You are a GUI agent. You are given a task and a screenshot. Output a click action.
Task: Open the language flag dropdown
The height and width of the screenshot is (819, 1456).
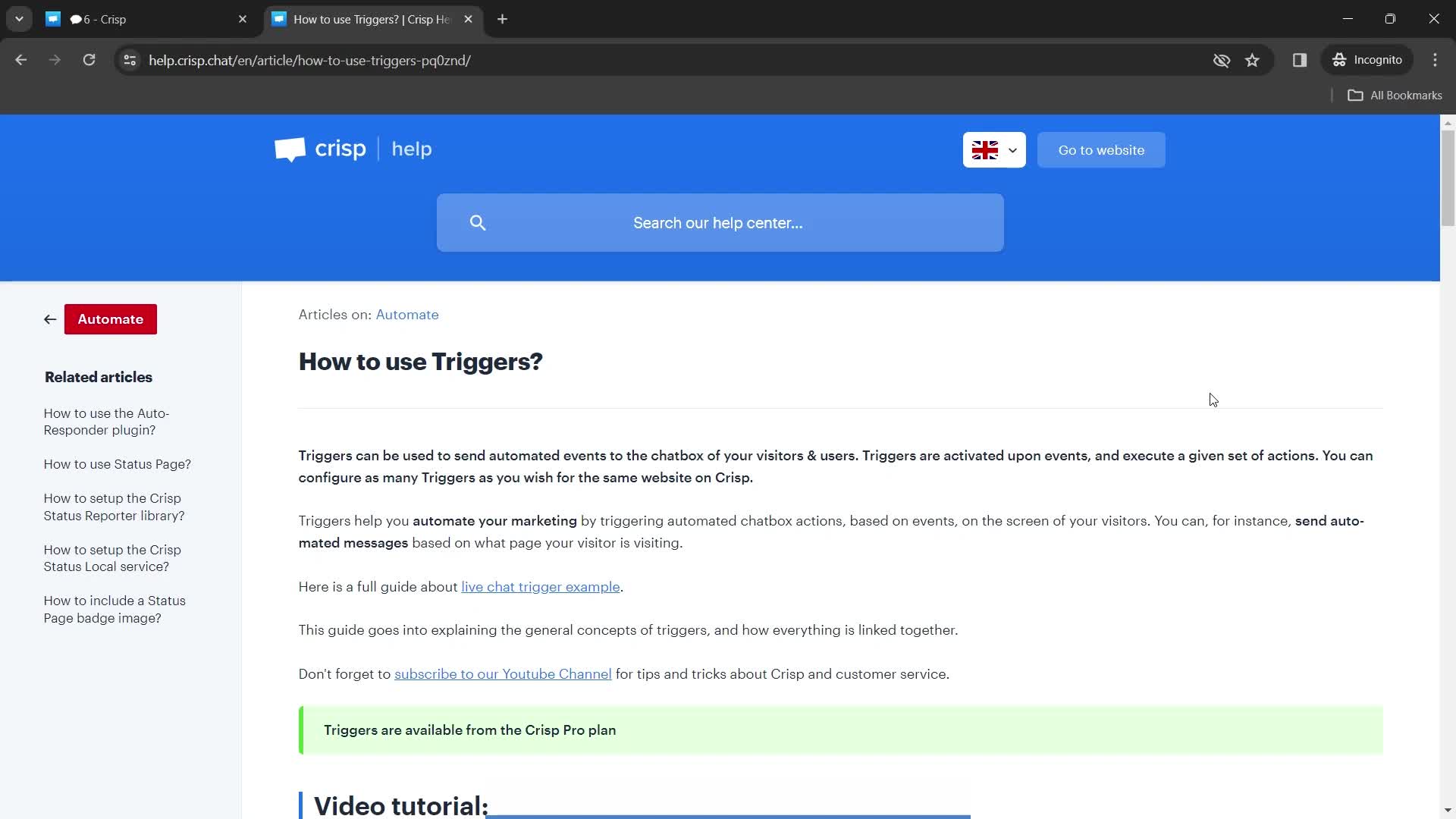(994, 150)
